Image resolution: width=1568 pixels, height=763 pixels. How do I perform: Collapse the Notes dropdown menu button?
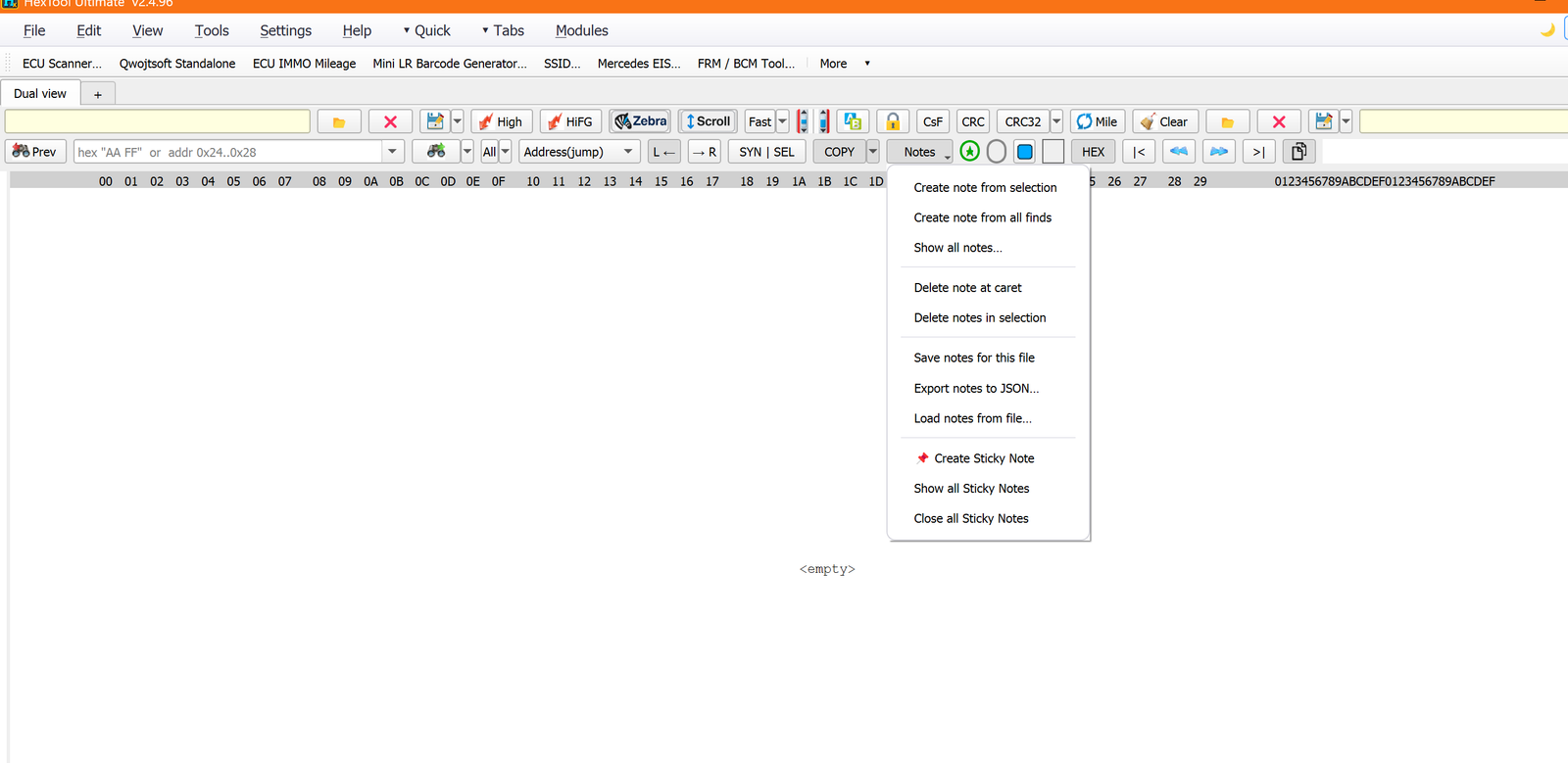(920, 152)
